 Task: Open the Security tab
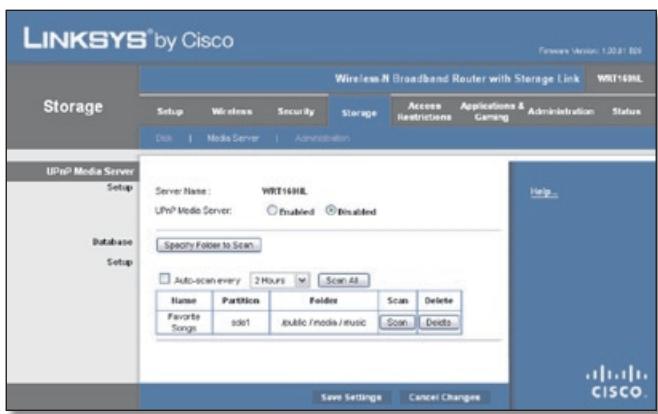click(296, 112)
